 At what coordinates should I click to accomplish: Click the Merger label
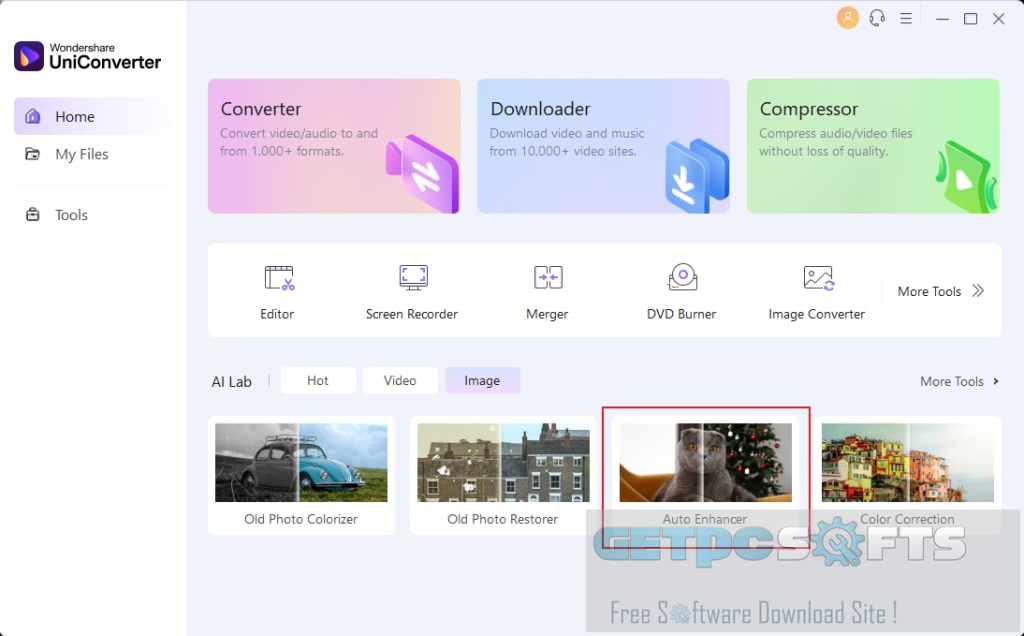(x=547, y=314)
